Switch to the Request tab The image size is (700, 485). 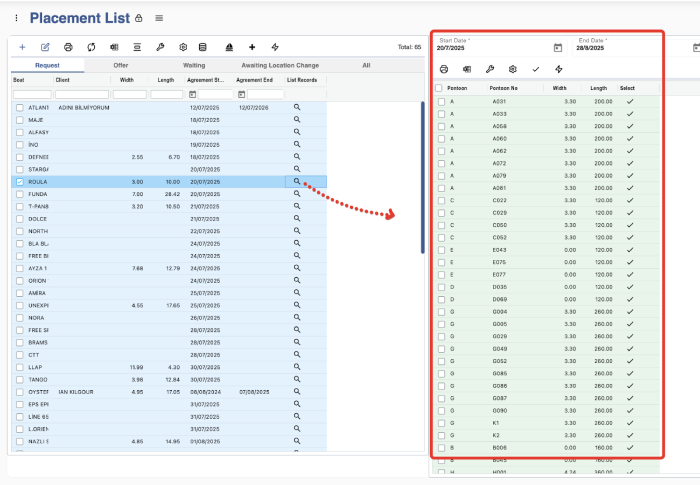click(47, 65)
